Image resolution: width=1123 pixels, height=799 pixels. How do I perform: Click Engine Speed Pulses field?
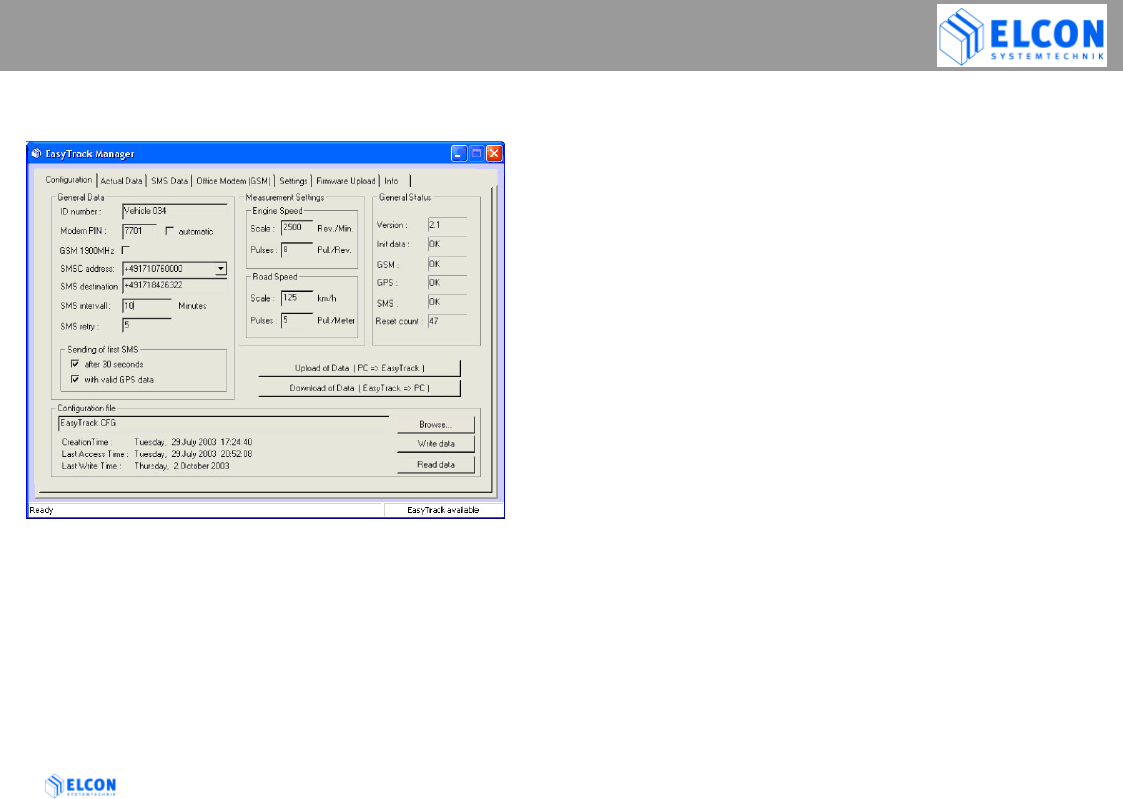[297, 250]
